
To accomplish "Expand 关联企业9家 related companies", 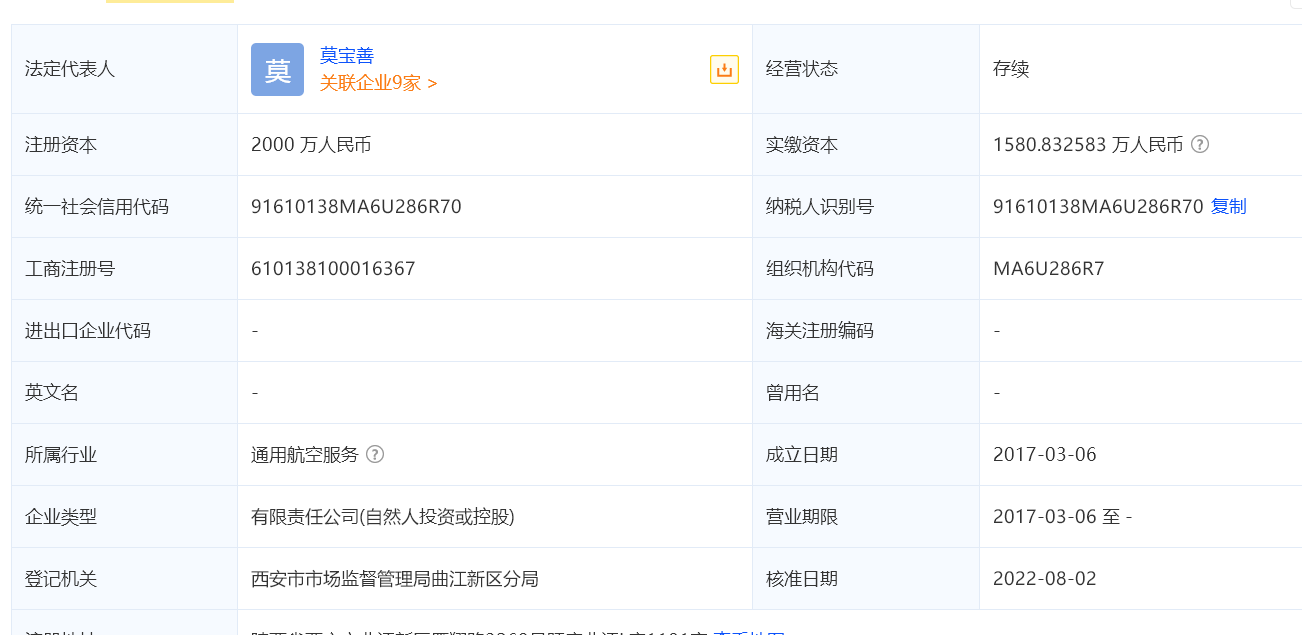I will pyautogui.click(x=379, y=83).
